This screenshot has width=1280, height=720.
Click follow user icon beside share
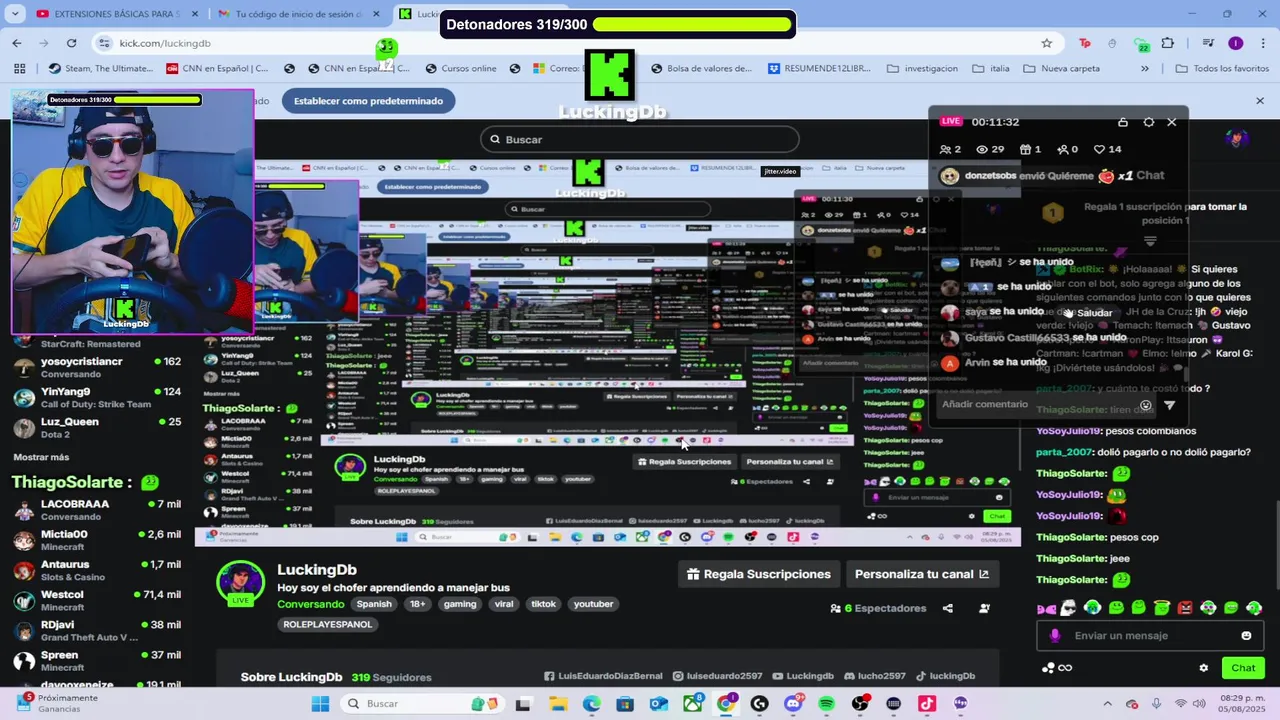pyautogui.click(x=985, y=608)
